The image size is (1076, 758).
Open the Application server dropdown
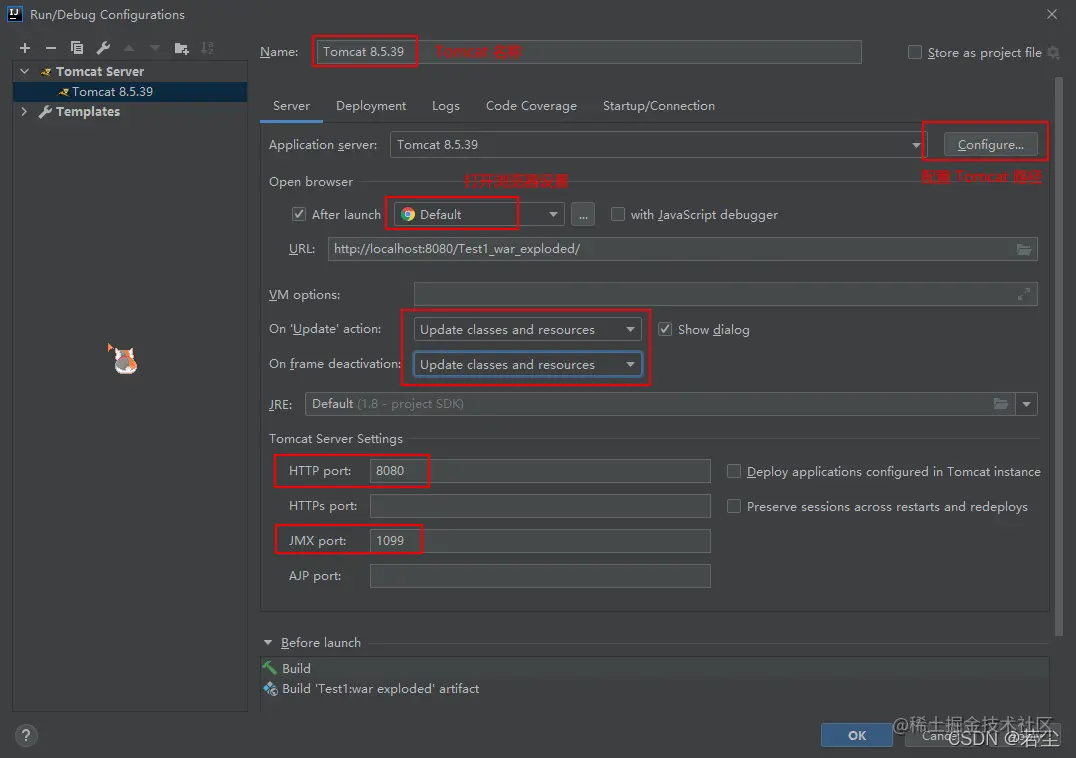(916, 144)
